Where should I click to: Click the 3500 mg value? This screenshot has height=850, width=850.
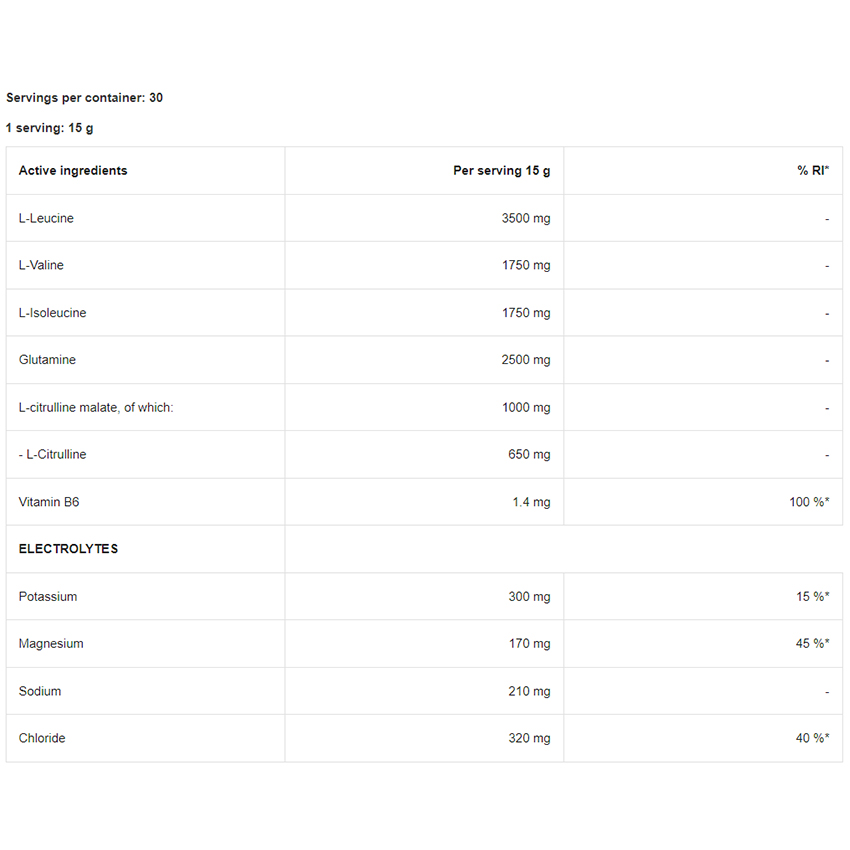click(x=525, y=218)
